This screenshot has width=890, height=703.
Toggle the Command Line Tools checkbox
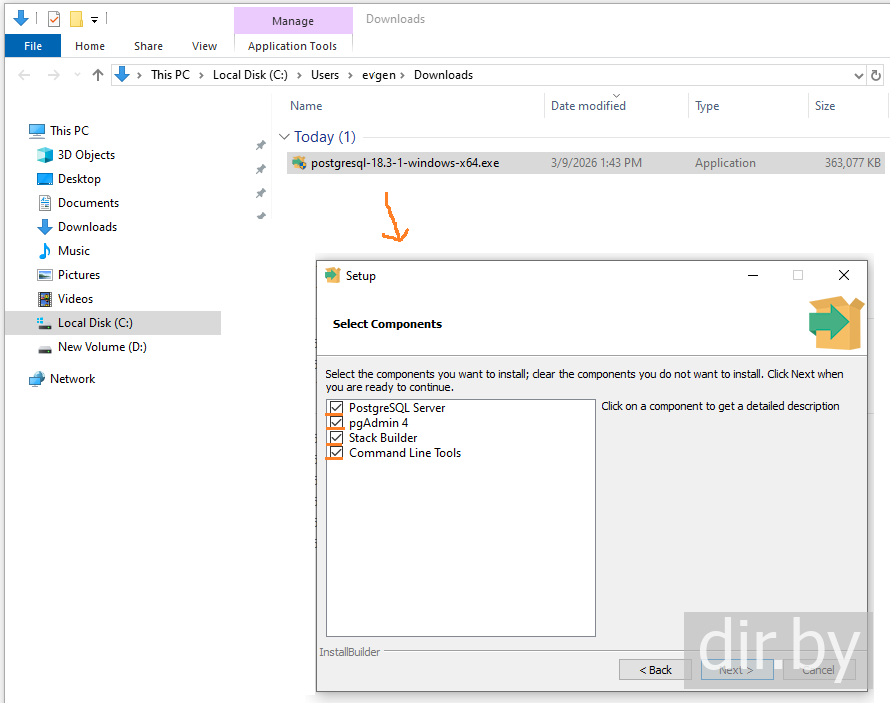(x=336, y=453)
